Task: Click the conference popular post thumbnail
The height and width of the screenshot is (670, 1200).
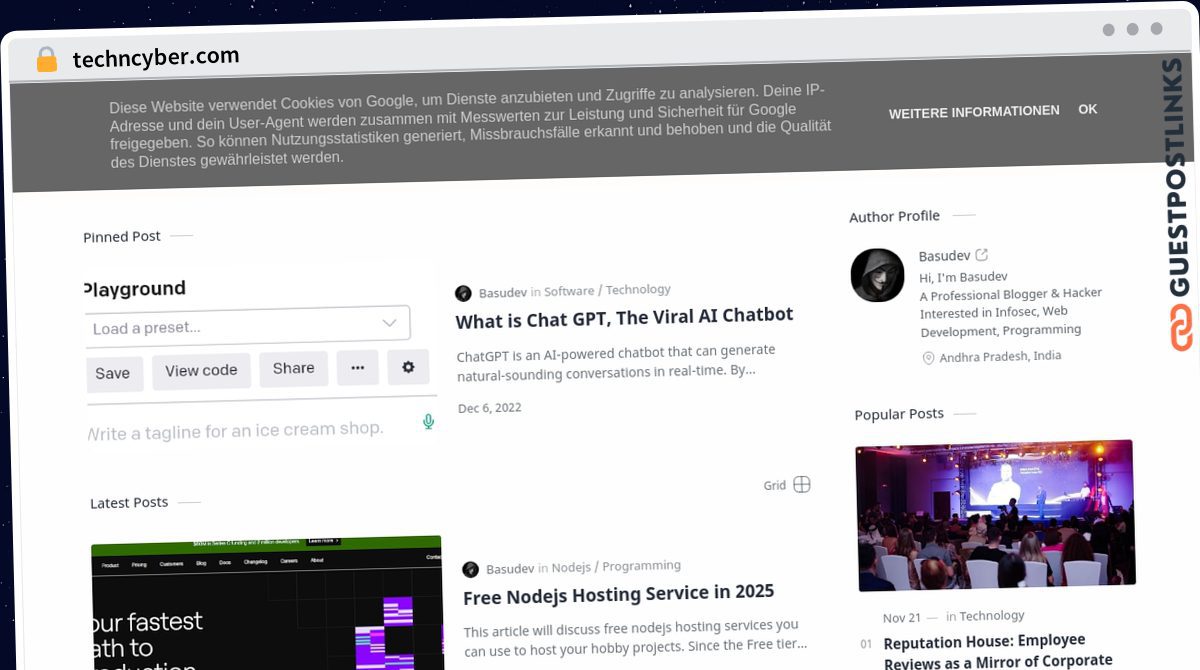Action: (995, 514)
